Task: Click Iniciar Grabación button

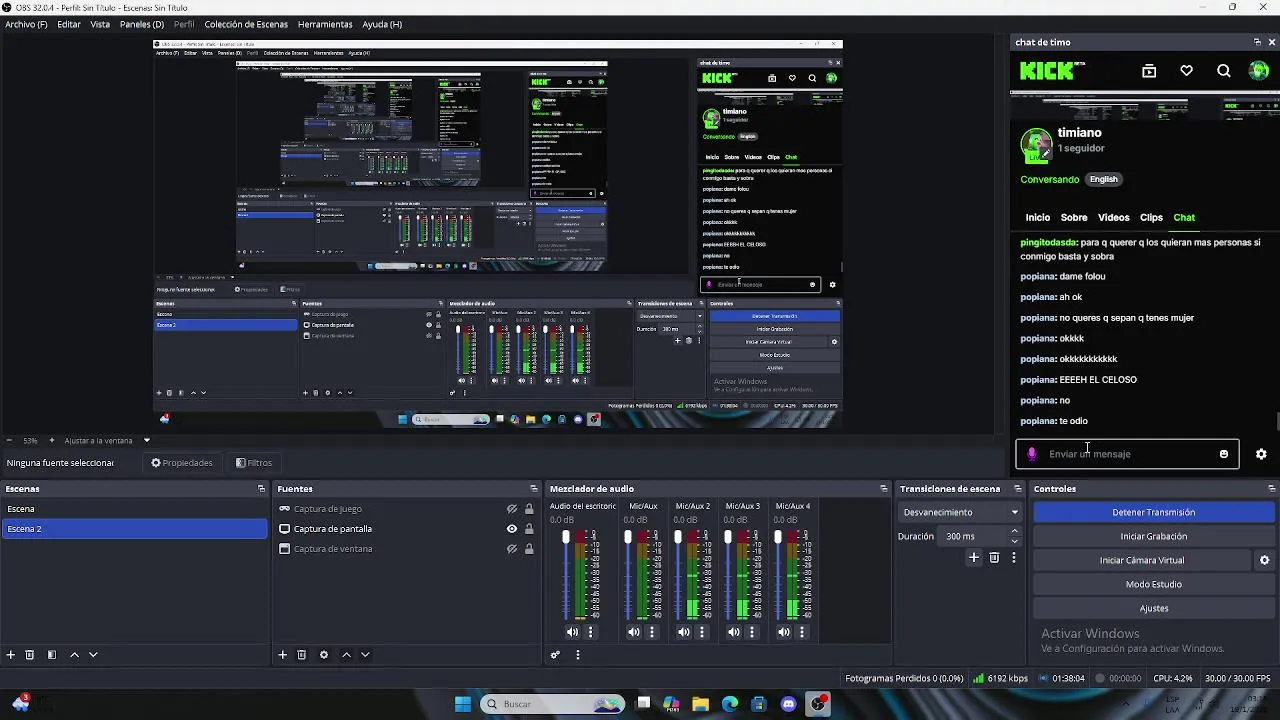Action: 1154,536
